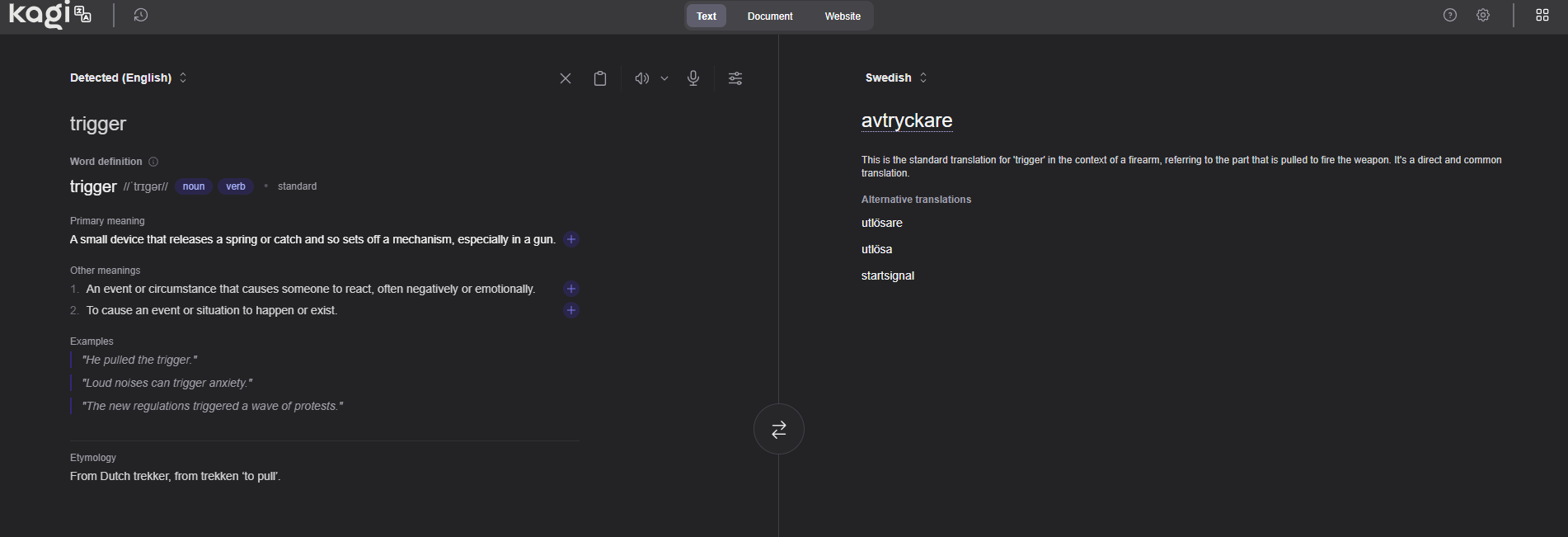1568x537 pixels.
Task: Choose alternative translation 'utlösare'
Action: [x=882, y=223]
